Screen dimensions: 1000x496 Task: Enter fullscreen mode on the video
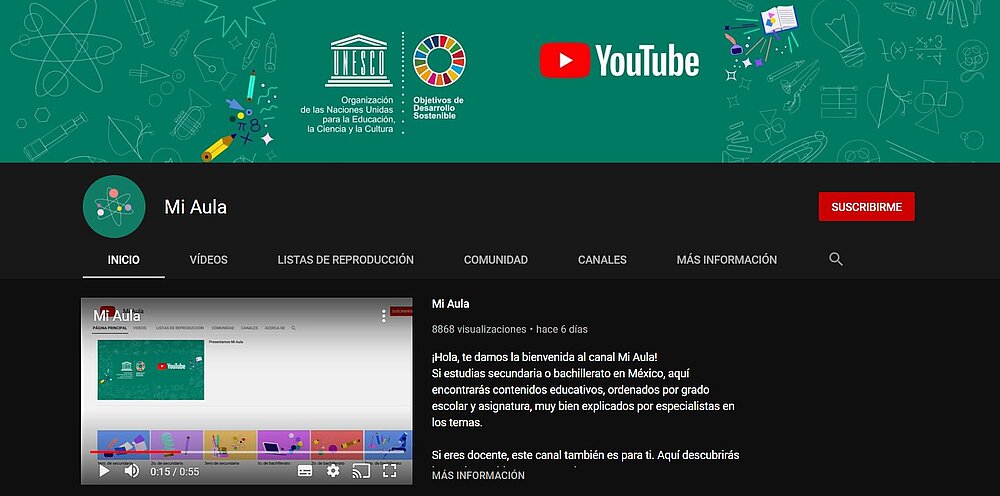pos(390,471)
